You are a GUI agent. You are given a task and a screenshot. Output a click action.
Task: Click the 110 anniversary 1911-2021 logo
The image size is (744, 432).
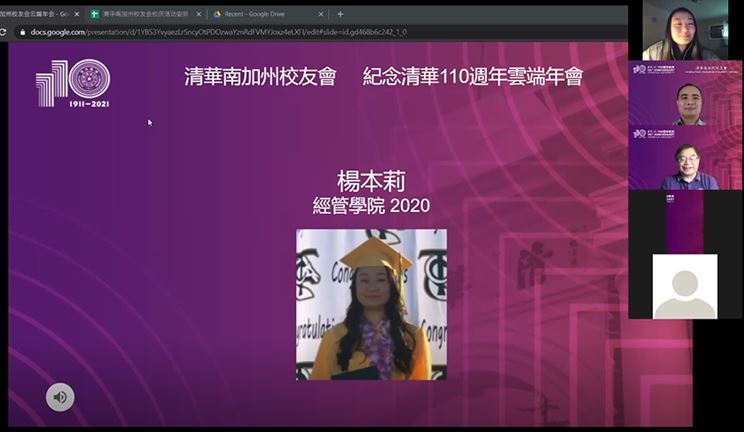[x=73, y=83]
